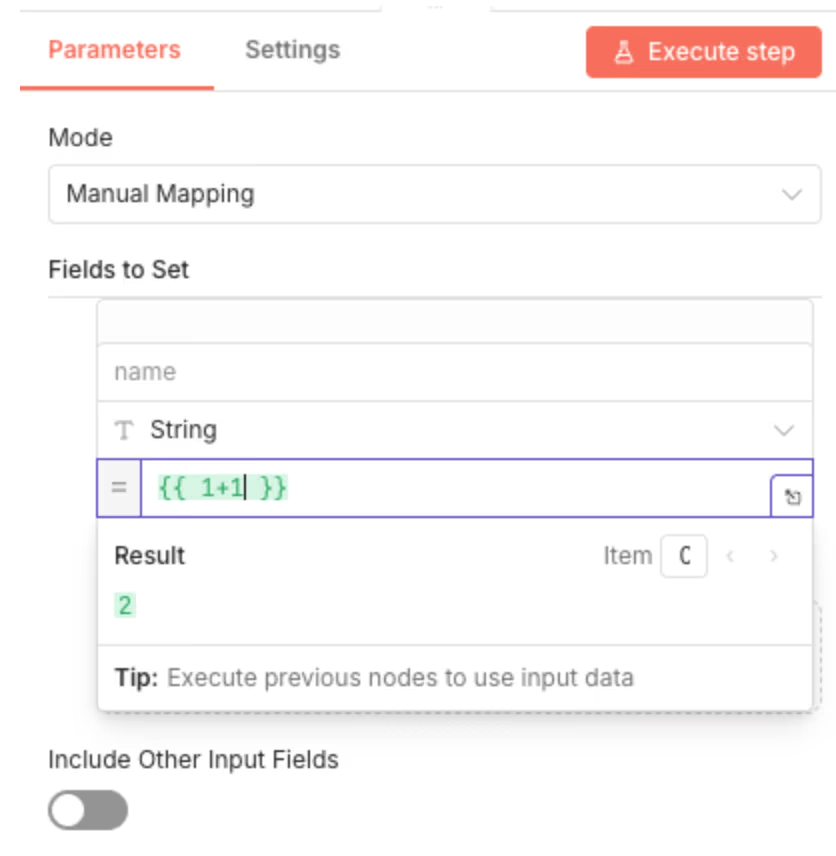Expand the String type dropdown

tap(454, 431)
